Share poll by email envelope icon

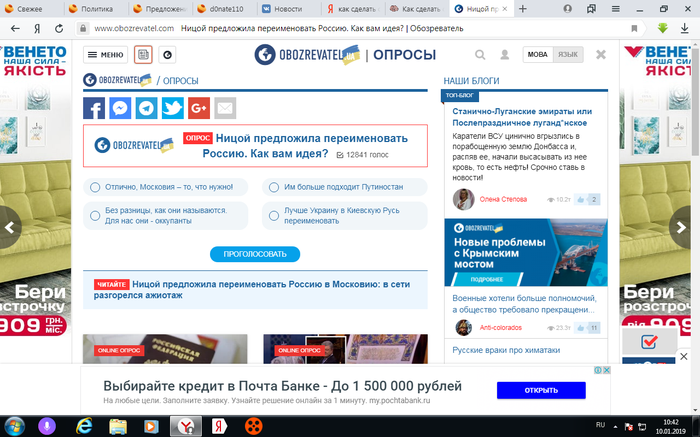coord(225,108)
